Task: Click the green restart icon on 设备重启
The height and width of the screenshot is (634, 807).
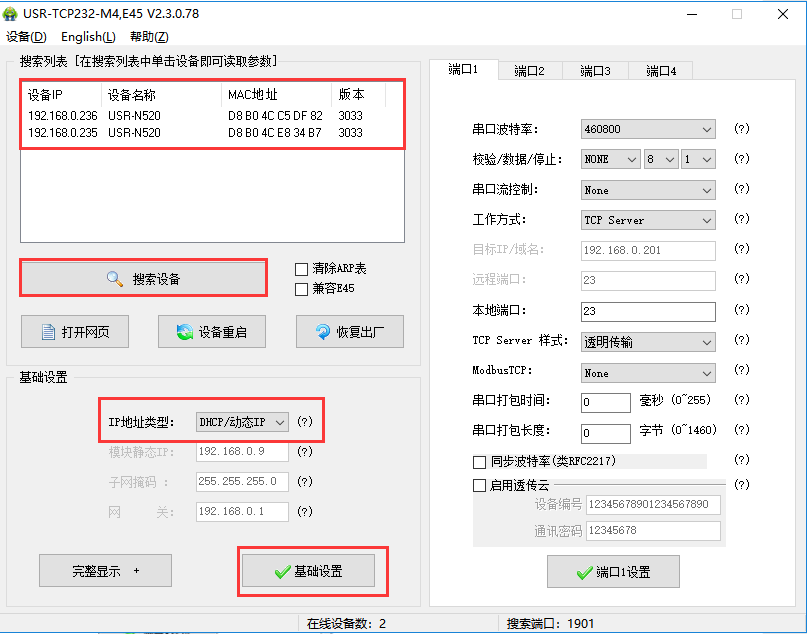Action: point(183,331)
